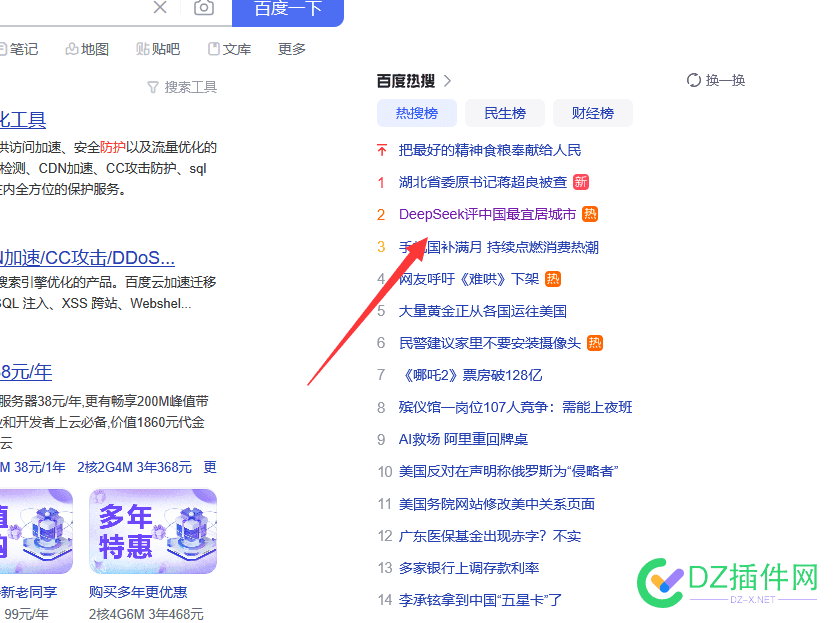This screenshot has width=837, height=623.
Task: Click the circular refresh icon next to 换一换
Action: (693, 80)
